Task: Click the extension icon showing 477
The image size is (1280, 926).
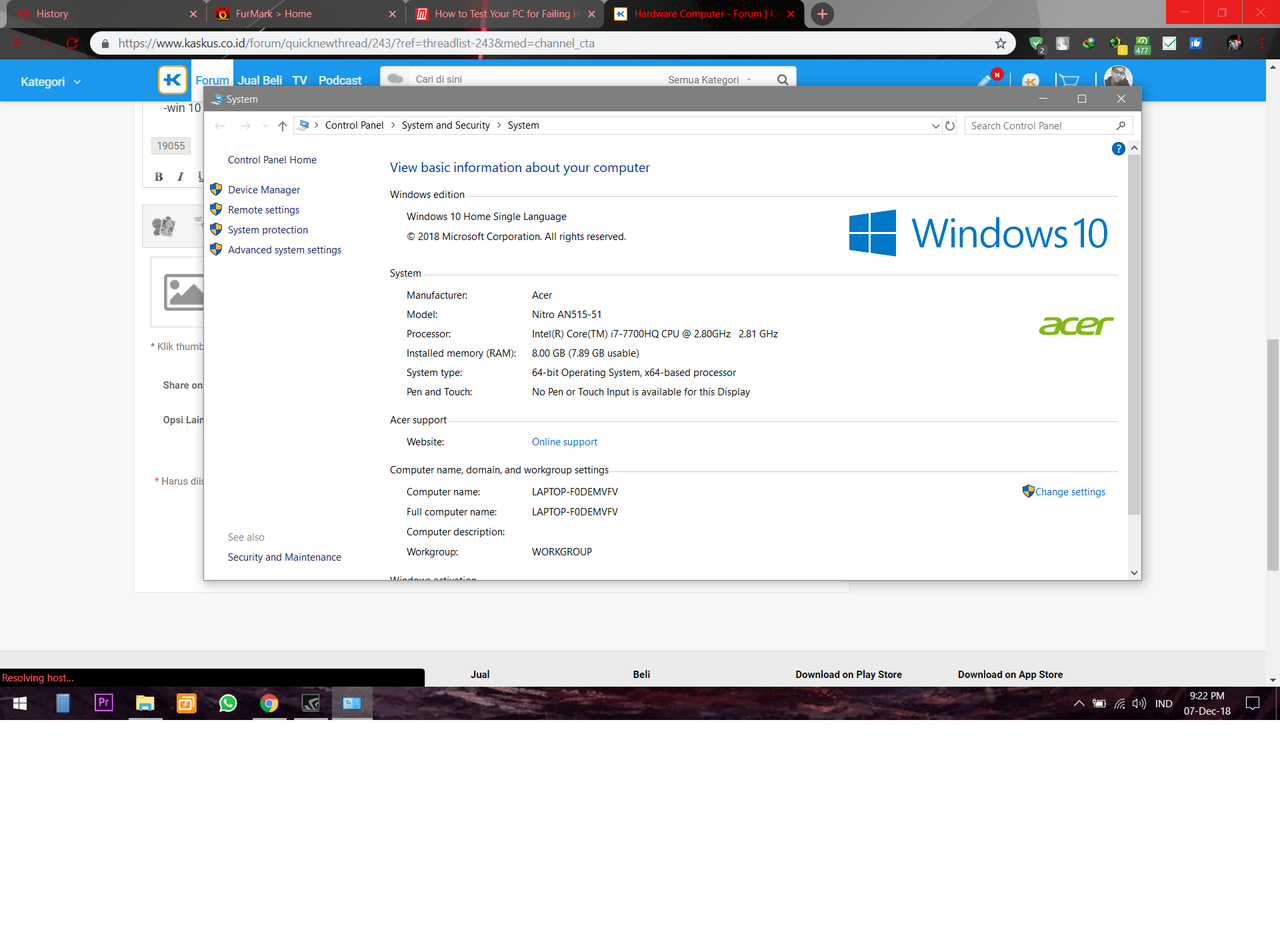Action: [x=1142, y=43]
